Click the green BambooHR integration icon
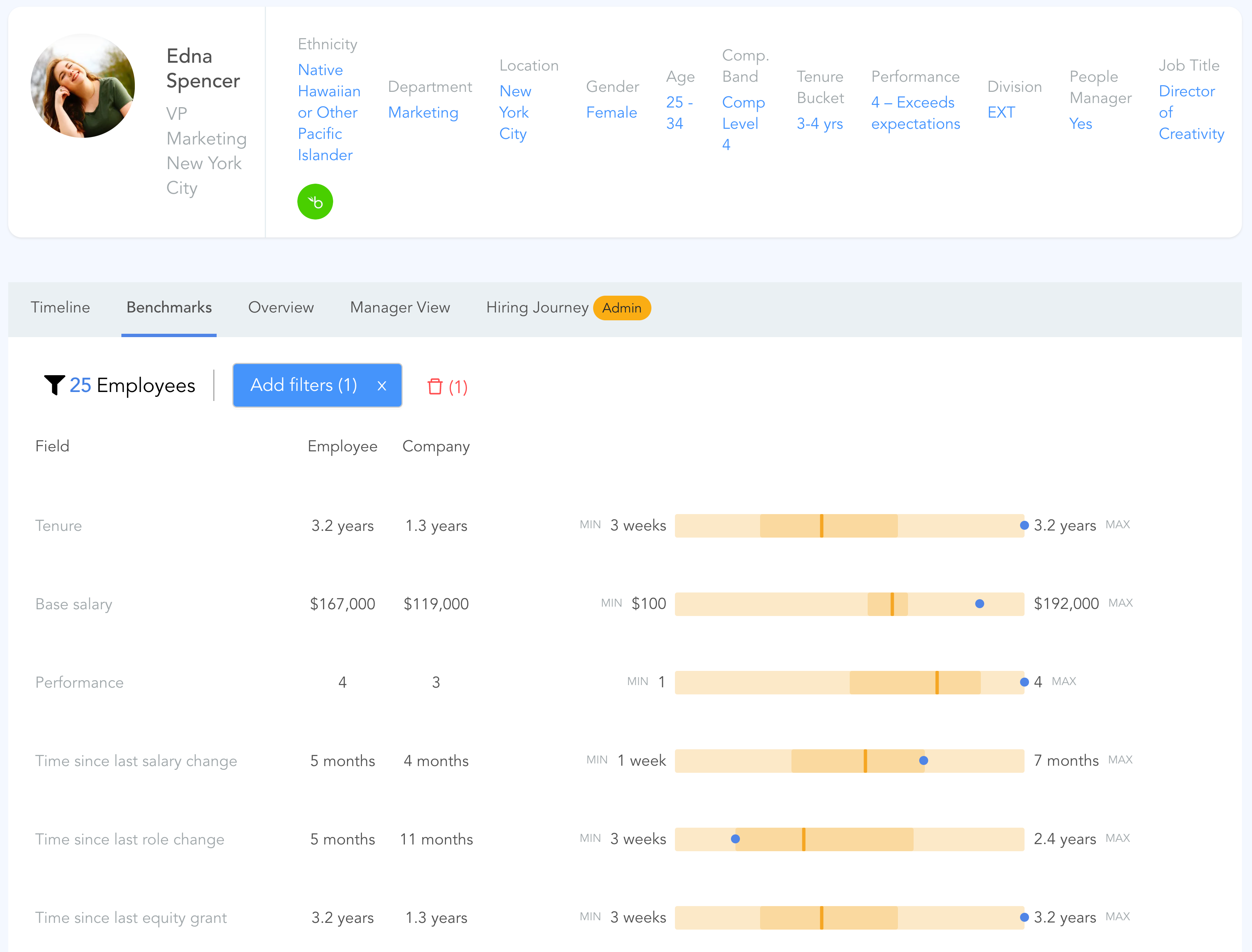 pos(314,202)
